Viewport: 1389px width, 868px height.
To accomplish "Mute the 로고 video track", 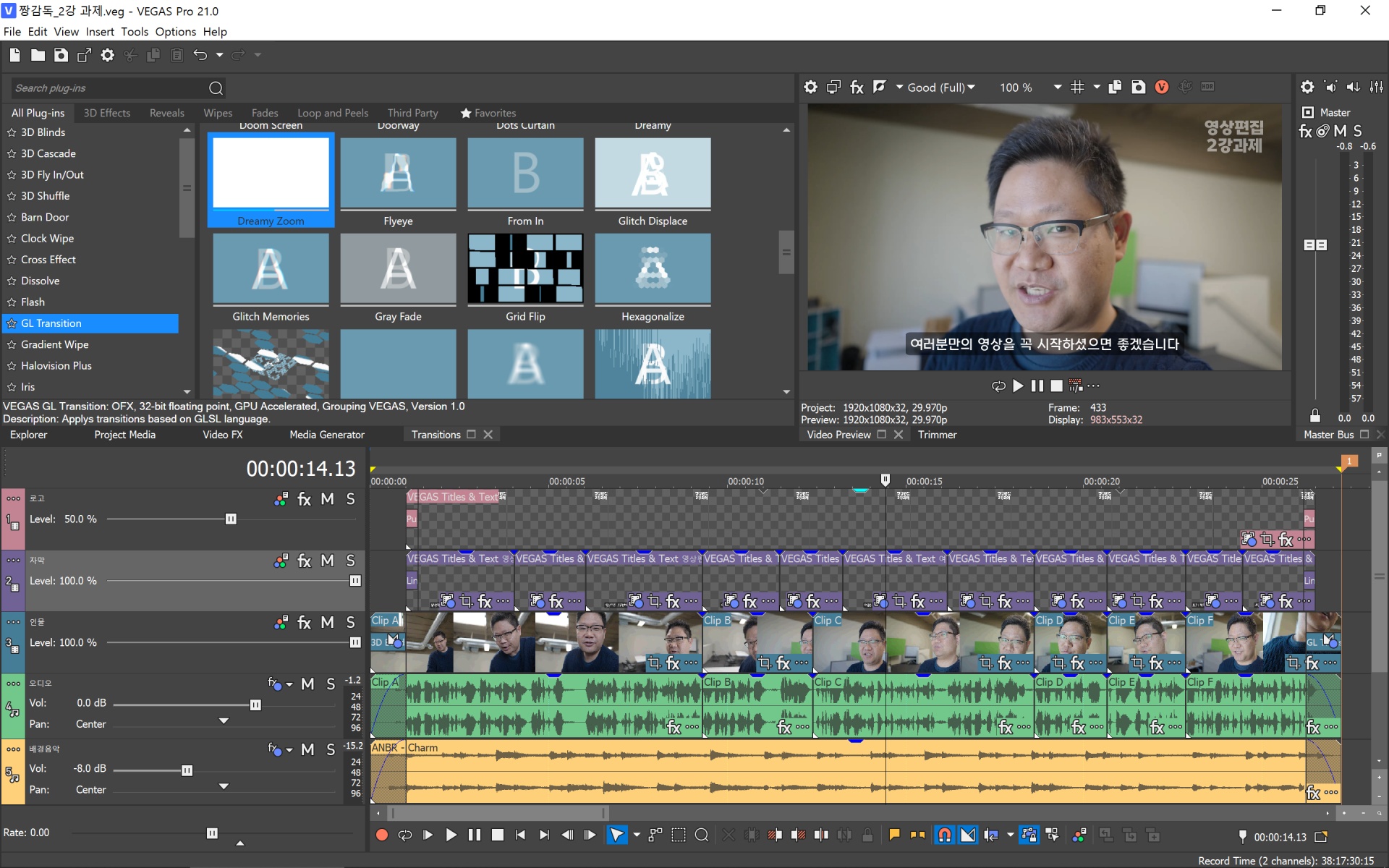I will (327, 499).
